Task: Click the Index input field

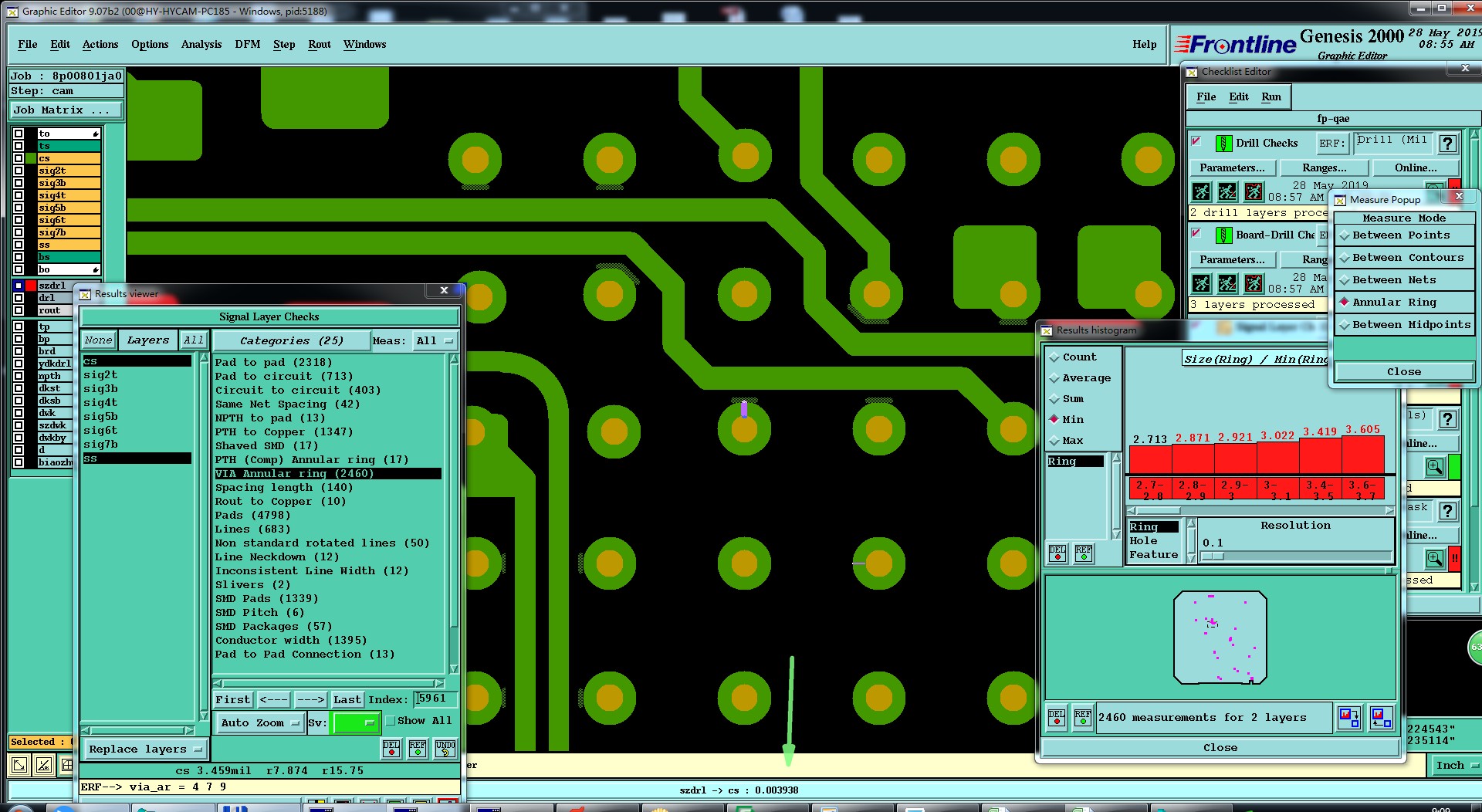Action: (x=435, y=699)
